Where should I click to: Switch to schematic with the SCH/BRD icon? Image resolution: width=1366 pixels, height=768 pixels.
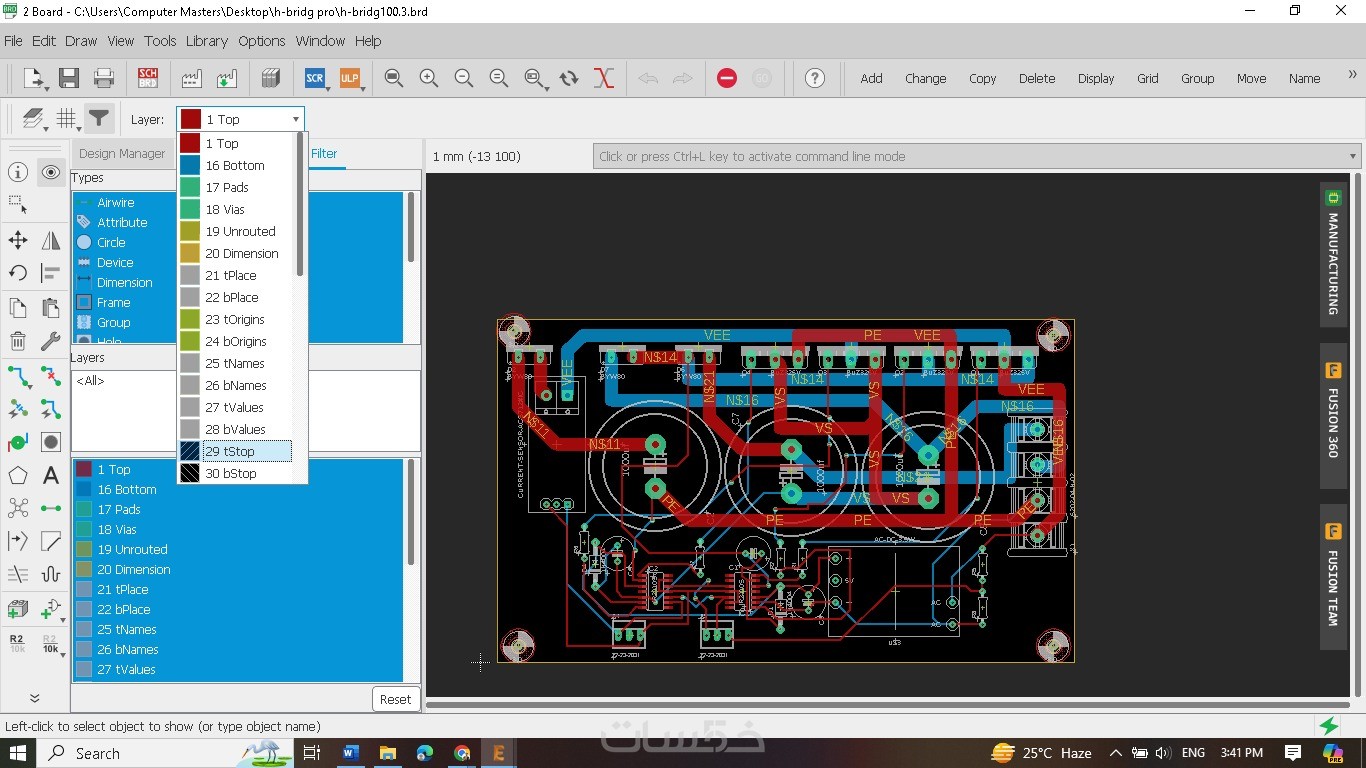[x=147, y=78]
